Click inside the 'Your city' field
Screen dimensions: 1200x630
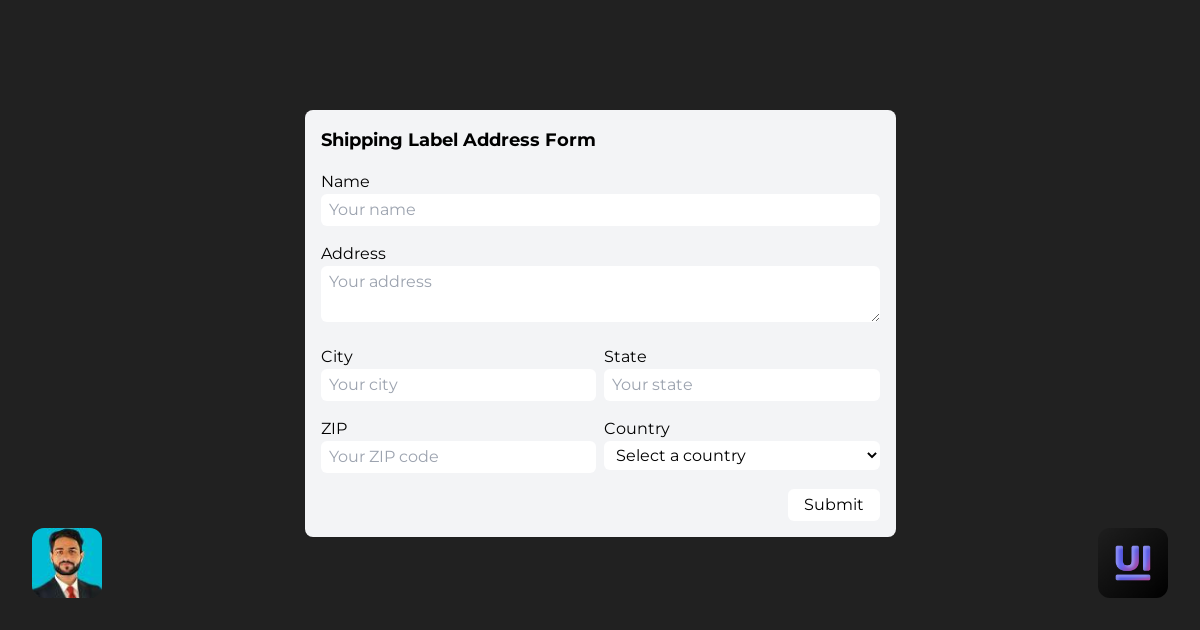458,385
